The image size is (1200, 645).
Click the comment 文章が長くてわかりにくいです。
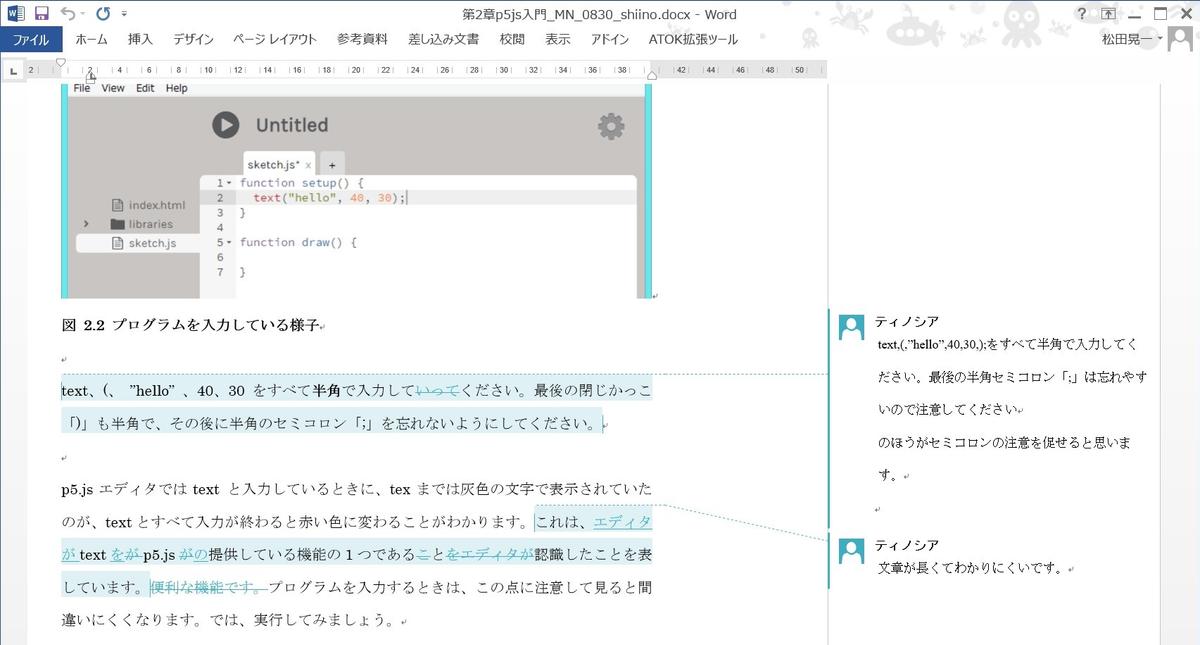[x=973, y=569]
